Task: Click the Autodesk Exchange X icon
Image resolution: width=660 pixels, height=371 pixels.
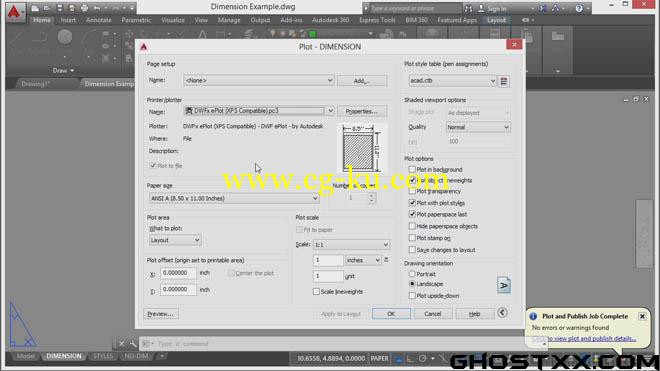Action: pos(543,8)
